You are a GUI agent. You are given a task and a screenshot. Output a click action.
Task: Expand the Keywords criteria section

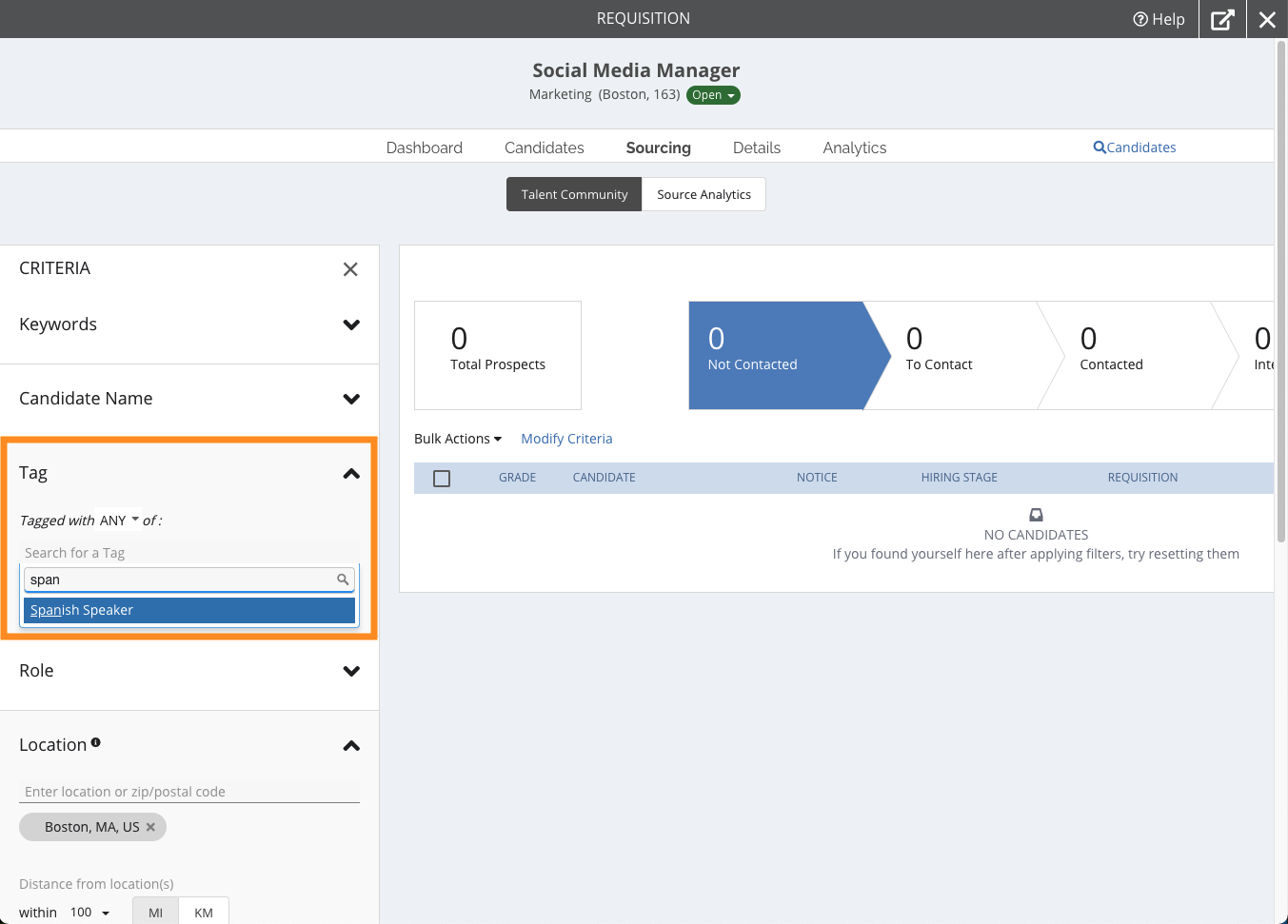pyautogui.click(x=351, y=324)
